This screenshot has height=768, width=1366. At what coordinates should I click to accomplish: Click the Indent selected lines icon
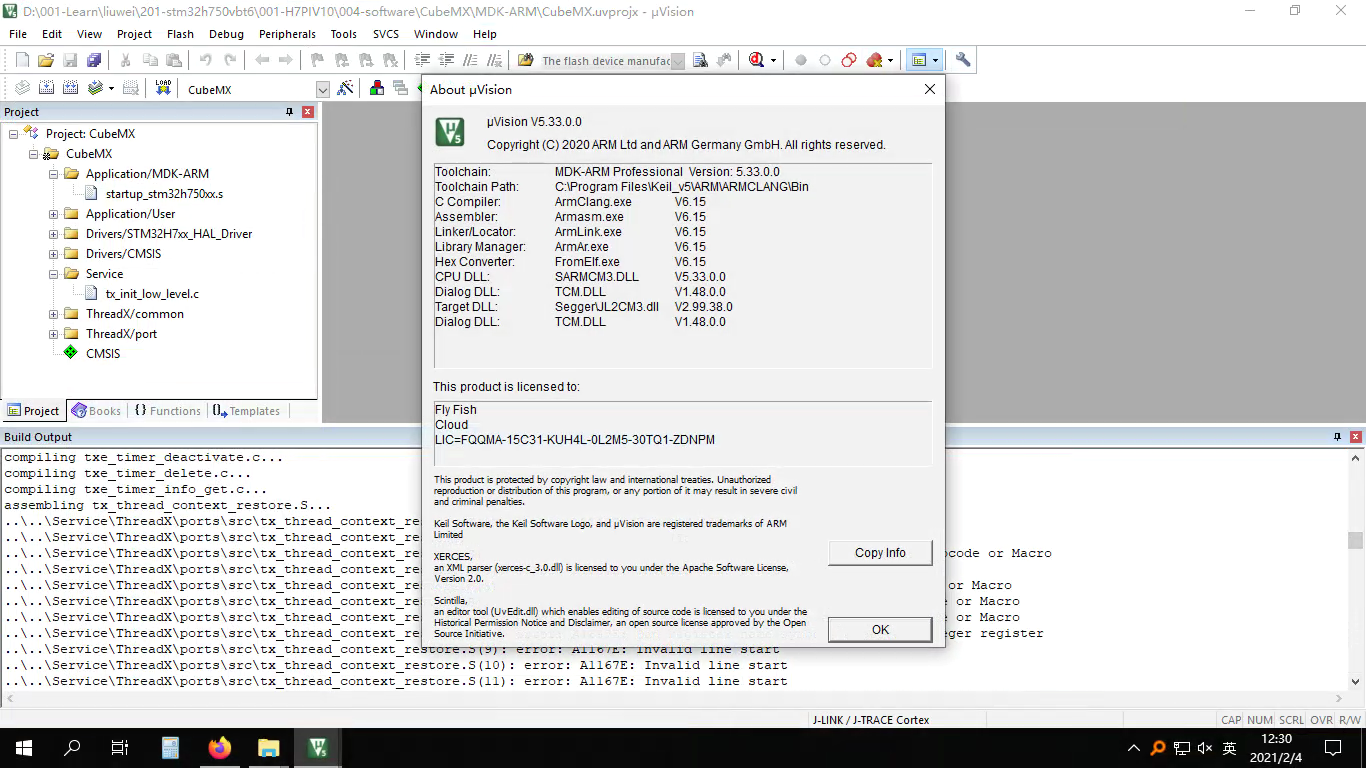pos(422,60)
